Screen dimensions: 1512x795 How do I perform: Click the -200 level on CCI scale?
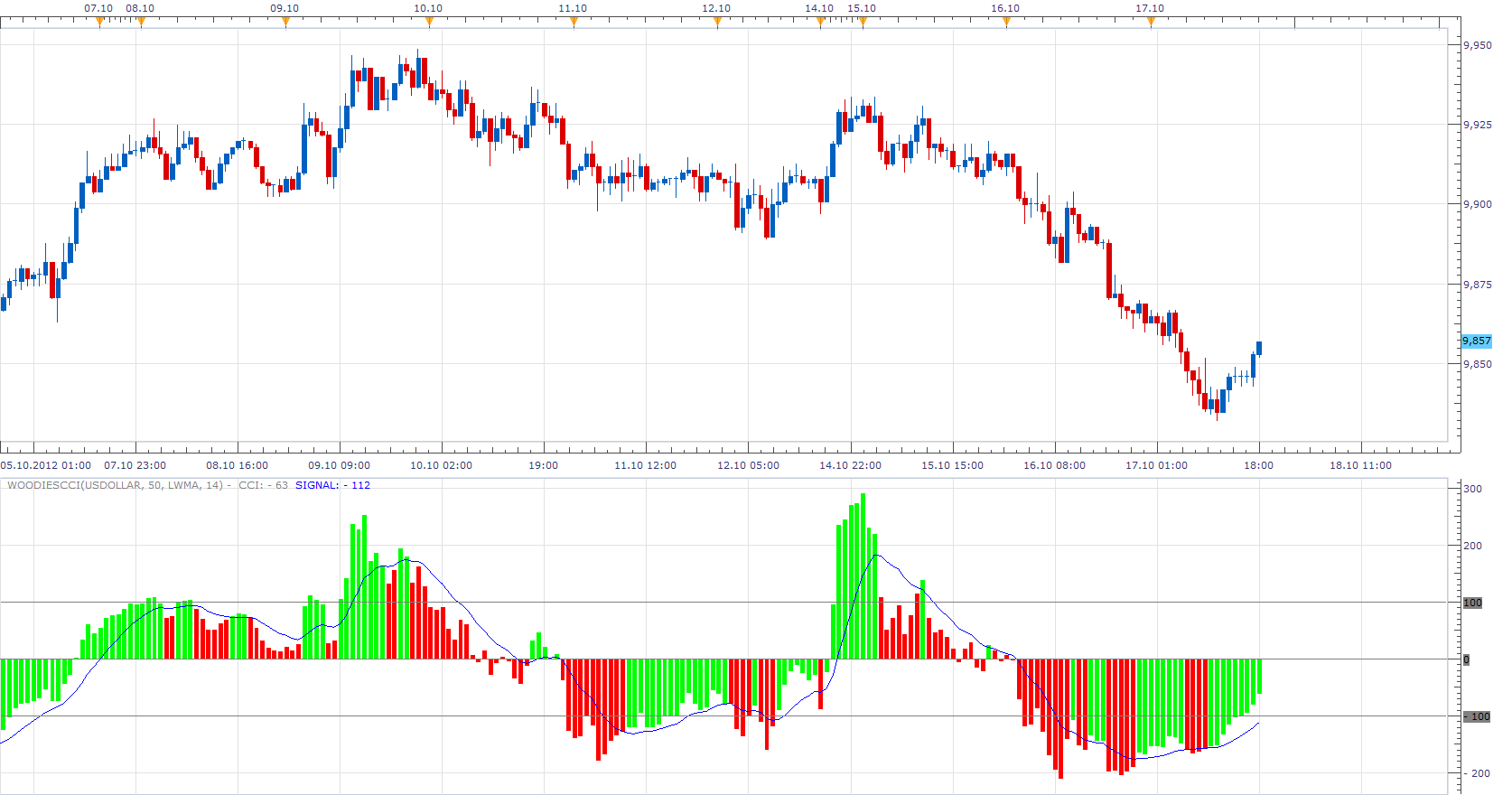pyautogui.click(x=1476, y=773)
